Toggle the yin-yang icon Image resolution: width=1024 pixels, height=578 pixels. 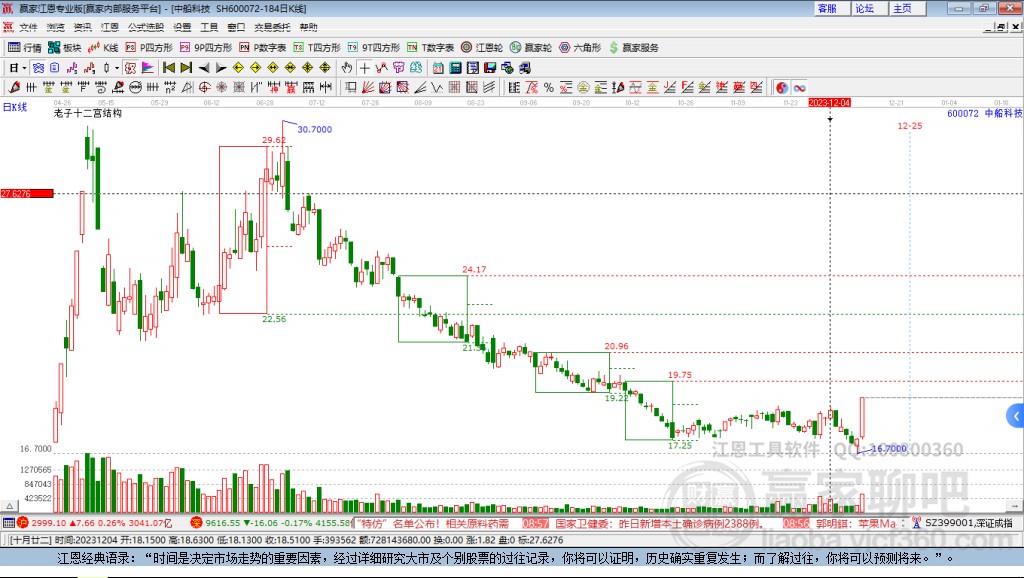pos(782,88)
